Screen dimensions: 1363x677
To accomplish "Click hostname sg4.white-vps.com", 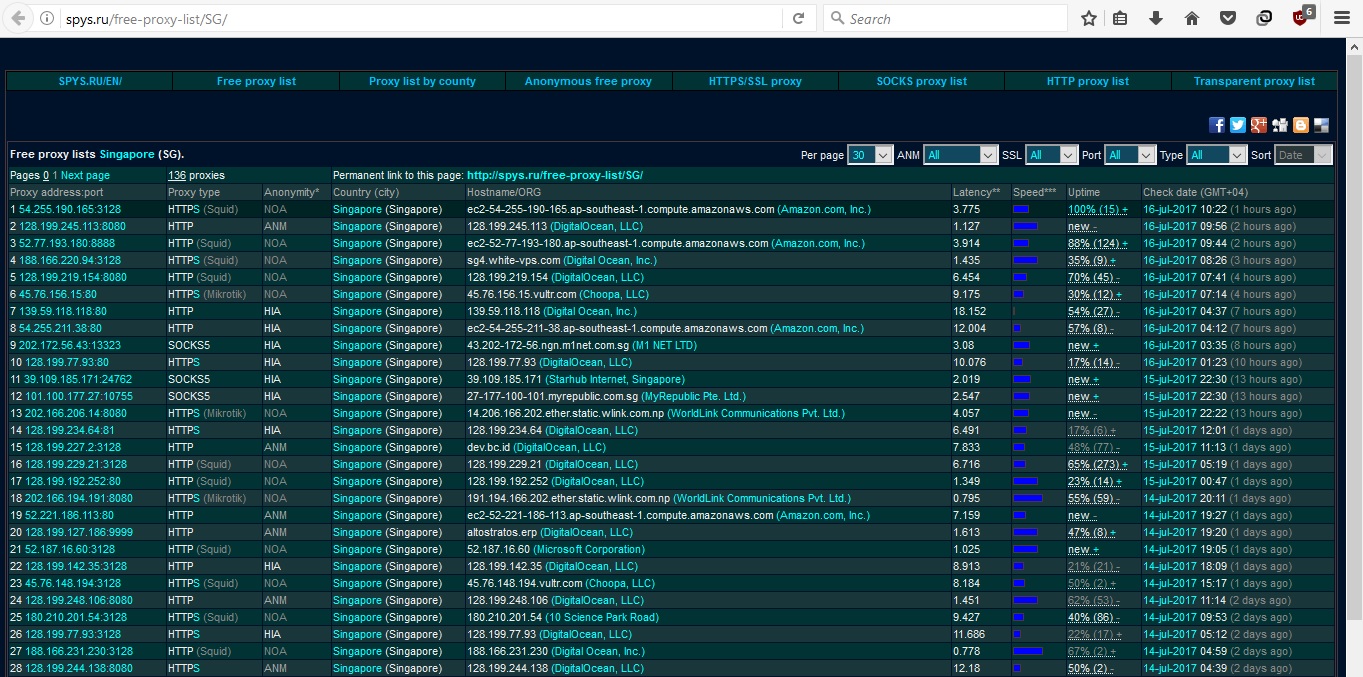I will point(511,260).
